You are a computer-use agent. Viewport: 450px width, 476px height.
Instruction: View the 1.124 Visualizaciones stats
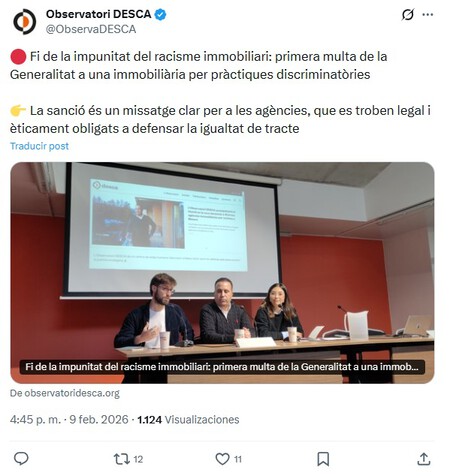(188, 420)
